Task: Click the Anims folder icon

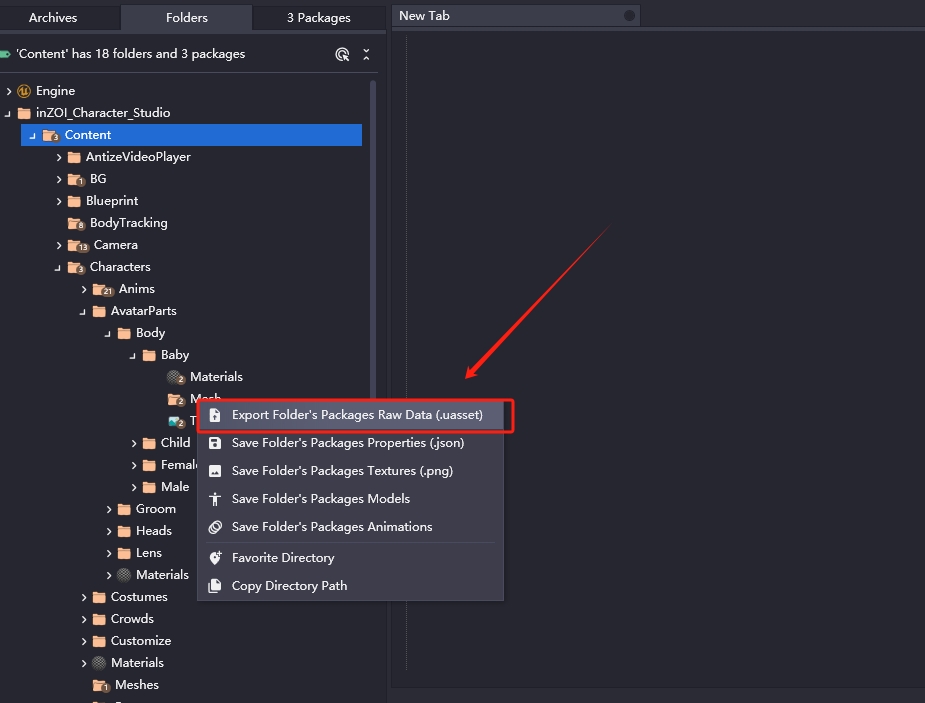Action: click(102, 289)
